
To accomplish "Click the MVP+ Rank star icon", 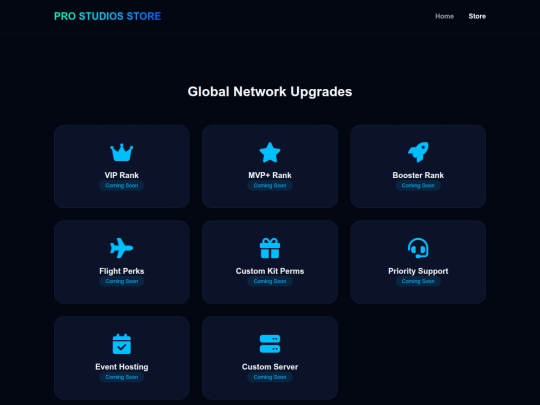I will (x=270, y=152).
